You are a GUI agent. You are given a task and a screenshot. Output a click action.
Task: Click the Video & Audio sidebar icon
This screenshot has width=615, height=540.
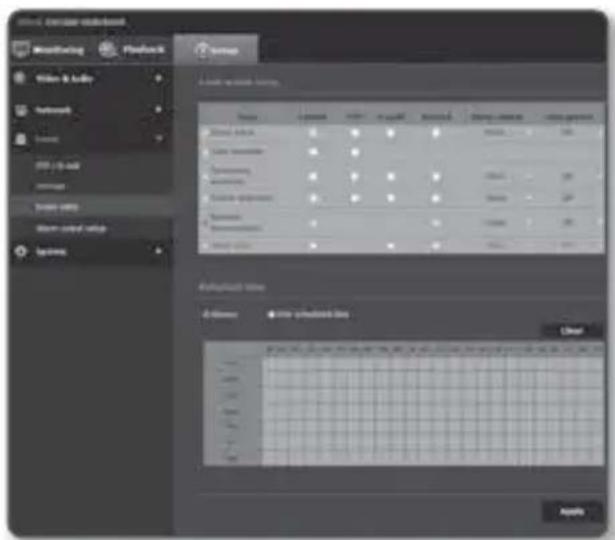coord(20,78)
